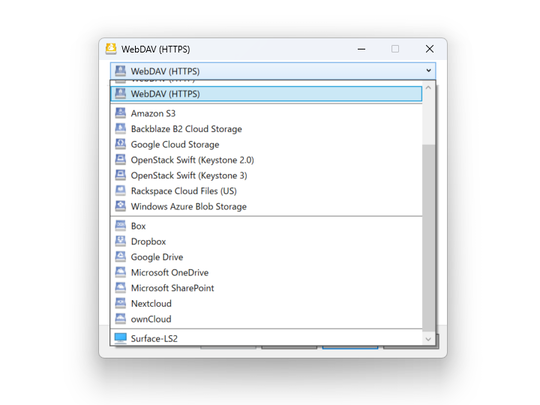Click the list scrollbar down arrow
The width and height of the screenshot is (540, 405).
pos(428,339)
